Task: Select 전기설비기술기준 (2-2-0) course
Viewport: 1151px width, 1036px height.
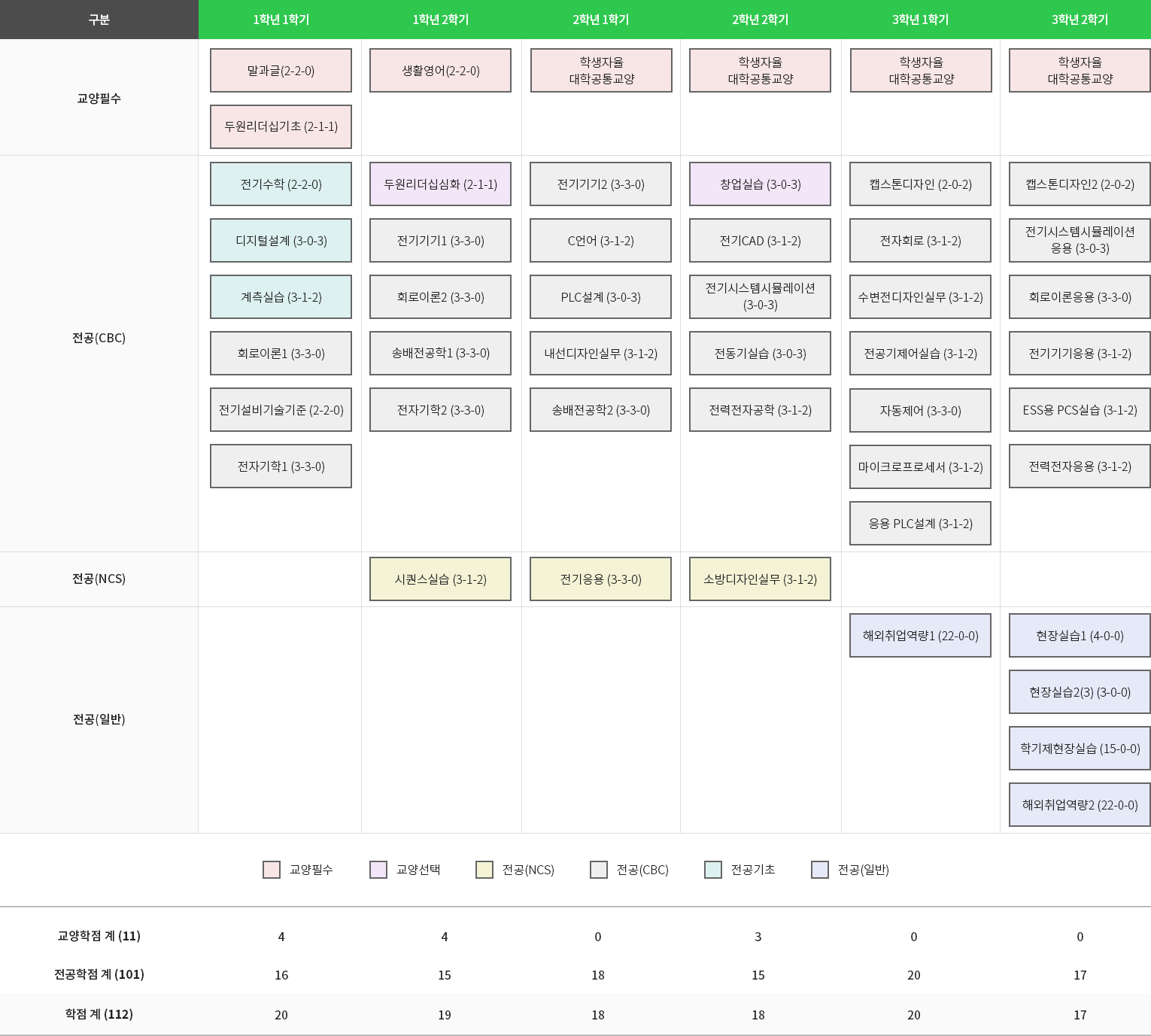Action: click(281, 410)
